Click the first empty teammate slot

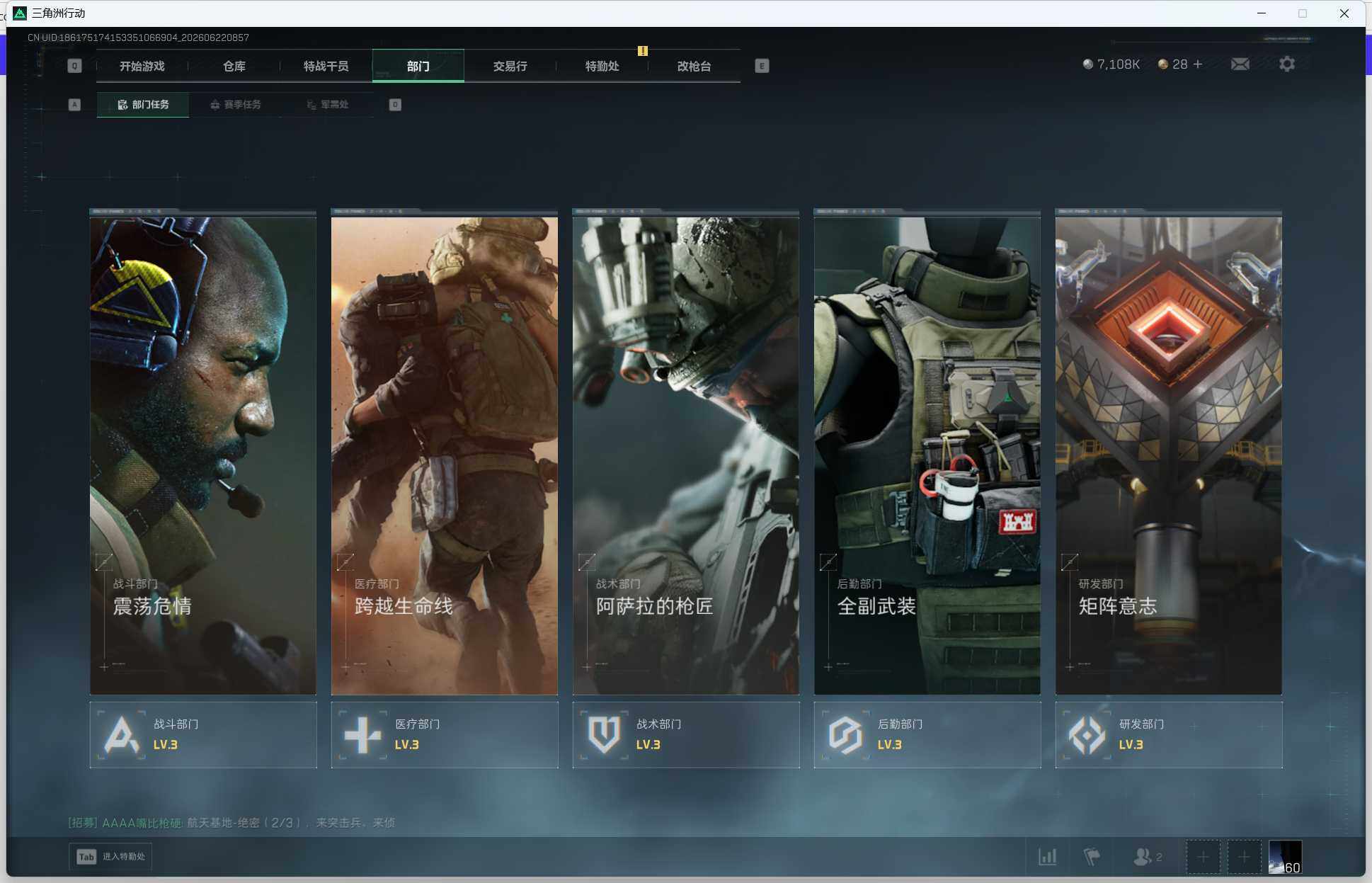(x=1203, y=858)
